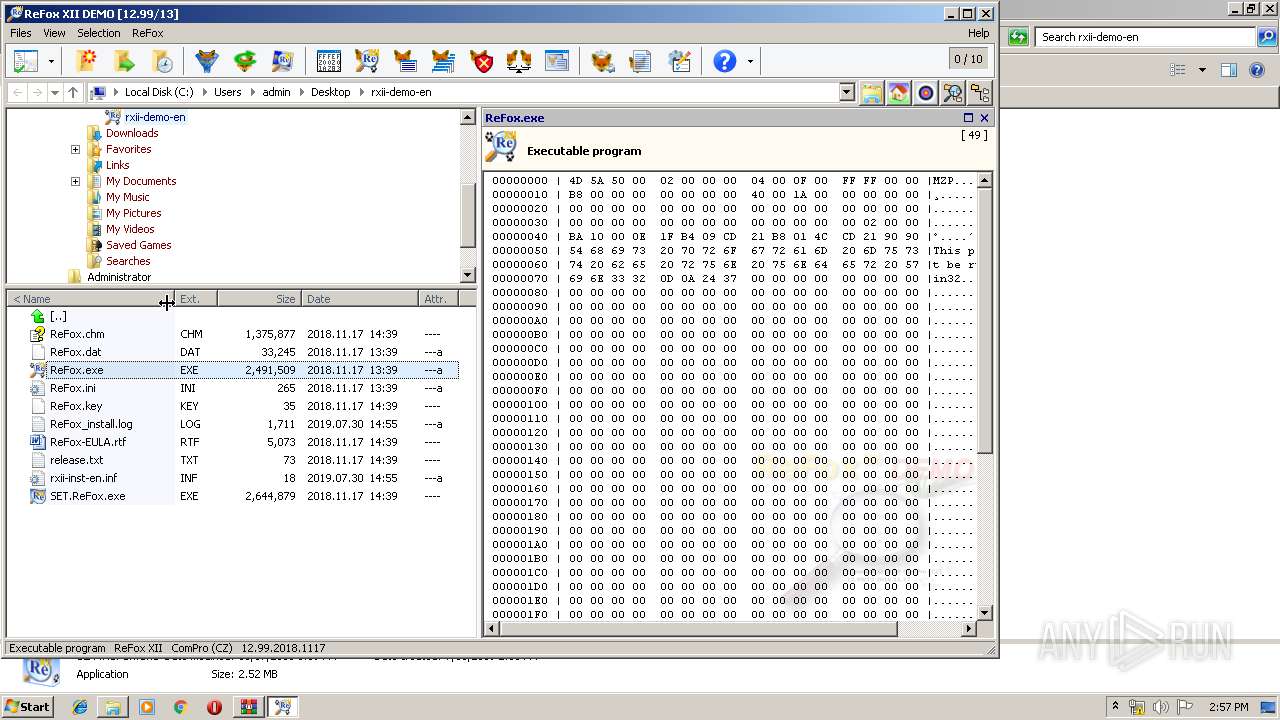
Task: Click the form window toolbar icon
Action: pos(557,61)
